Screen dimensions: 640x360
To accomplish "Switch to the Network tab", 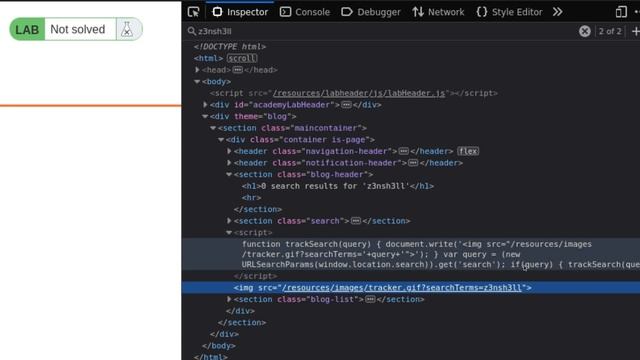I will click(438, 12).
